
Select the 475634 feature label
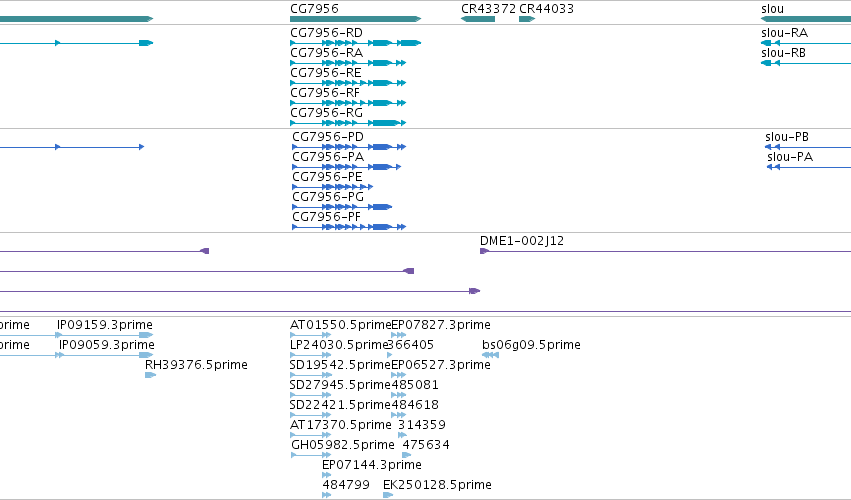tap(426, 445)
